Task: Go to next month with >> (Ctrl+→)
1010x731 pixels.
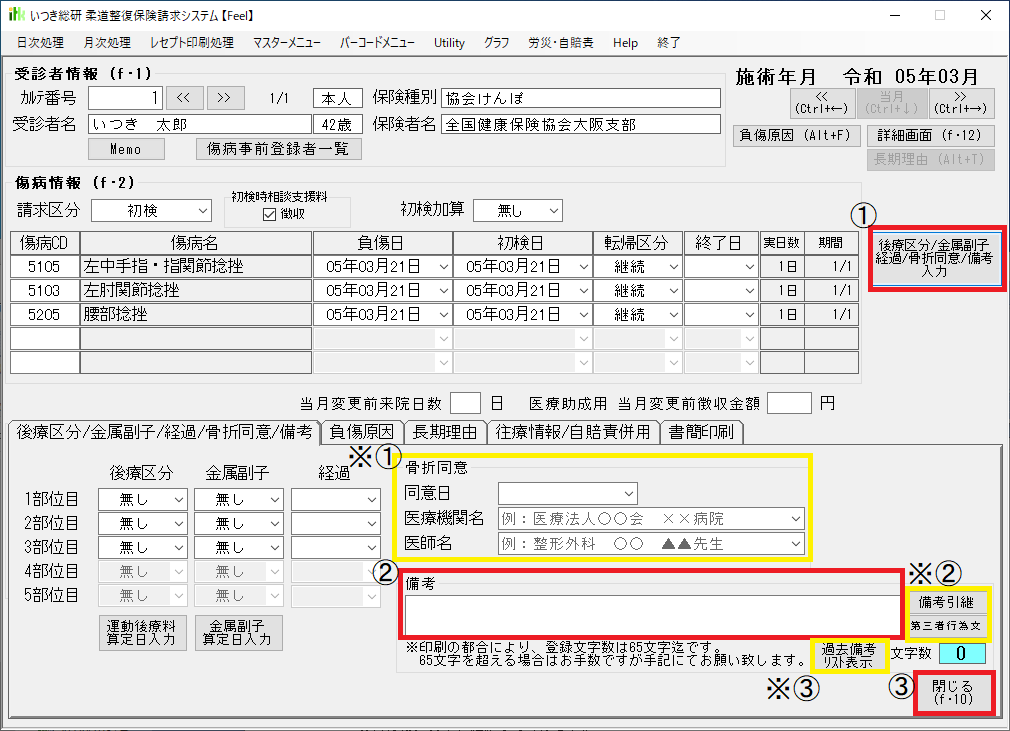Action: (961, 102)
